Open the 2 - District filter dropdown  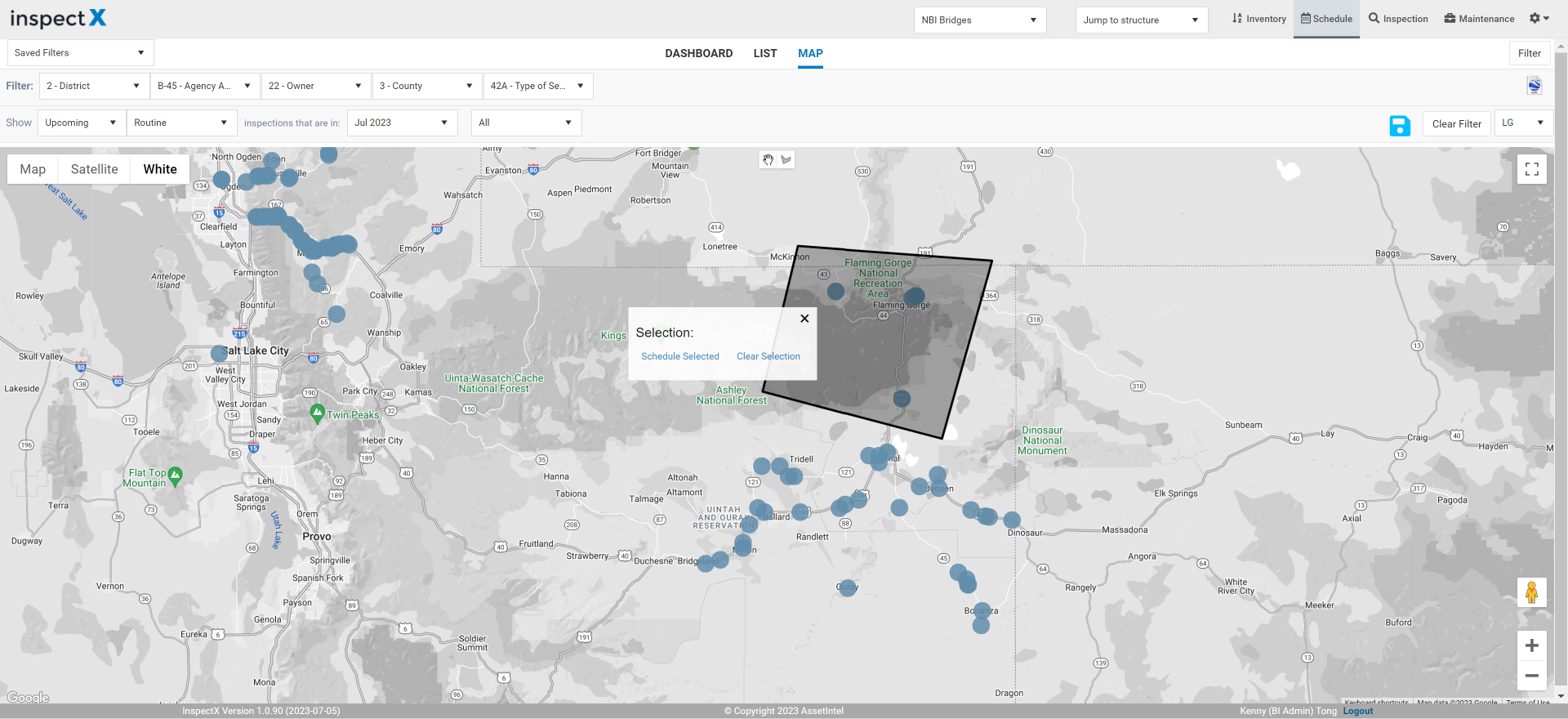coord(95,86)
